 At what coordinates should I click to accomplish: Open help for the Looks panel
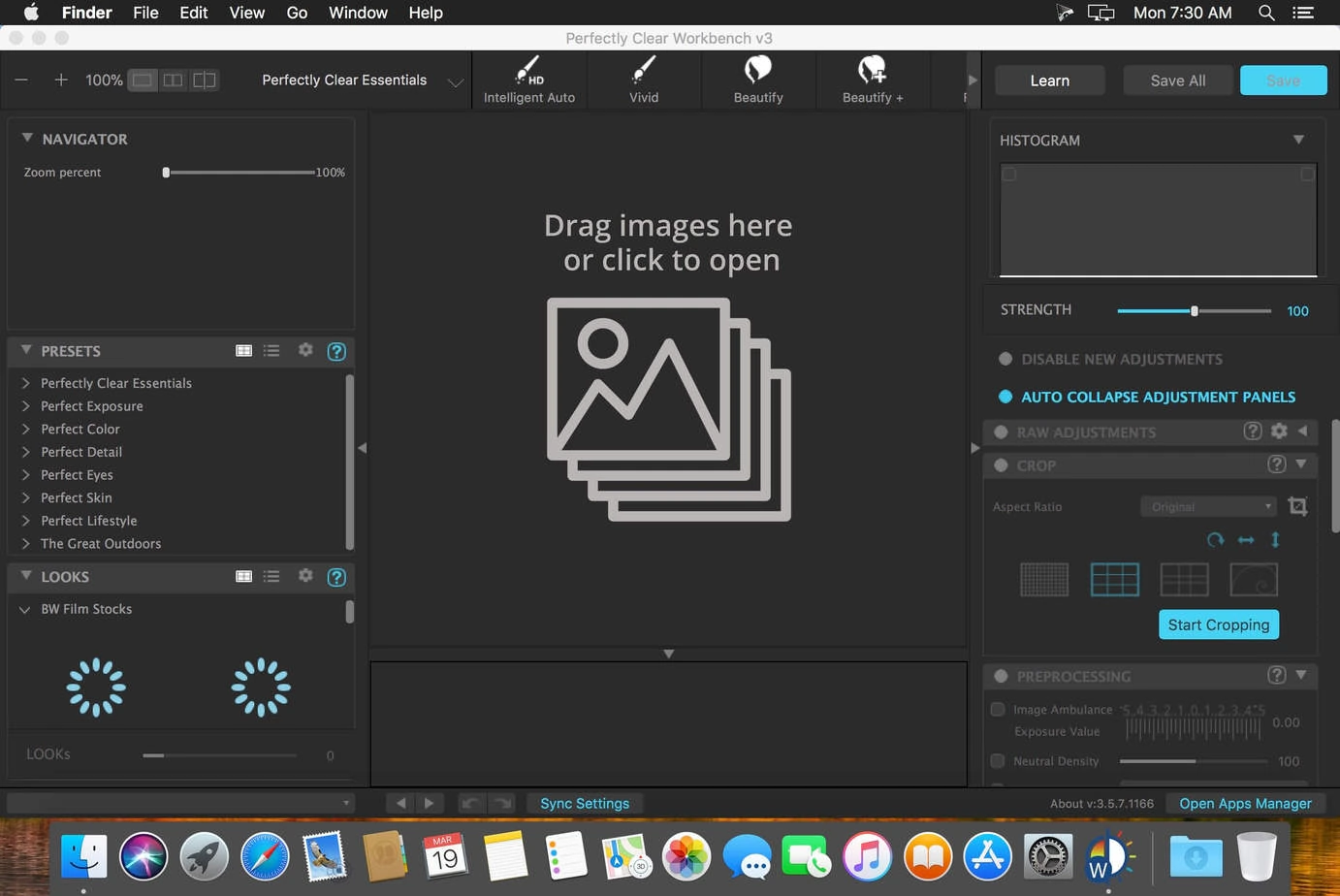(336, 577)
